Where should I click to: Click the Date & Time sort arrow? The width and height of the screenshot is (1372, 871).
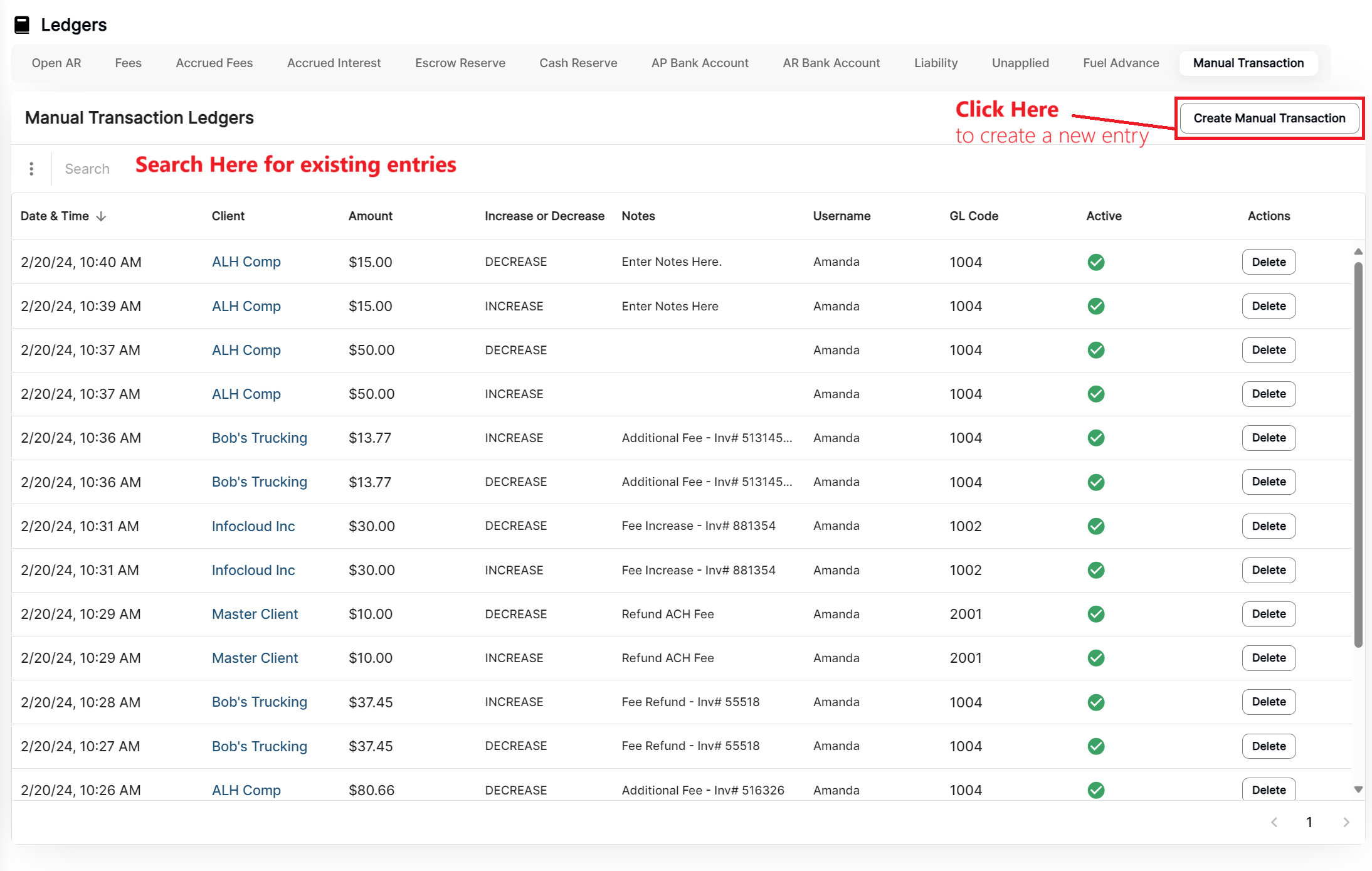click(x=102, y=216)
